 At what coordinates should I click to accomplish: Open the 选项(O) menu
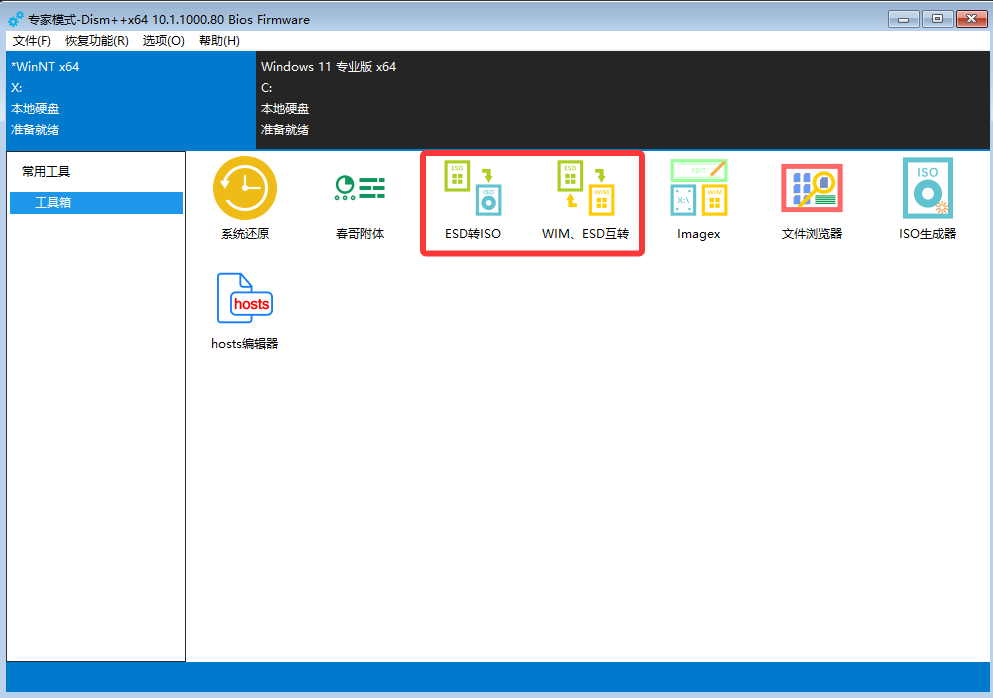coord(163,41)
